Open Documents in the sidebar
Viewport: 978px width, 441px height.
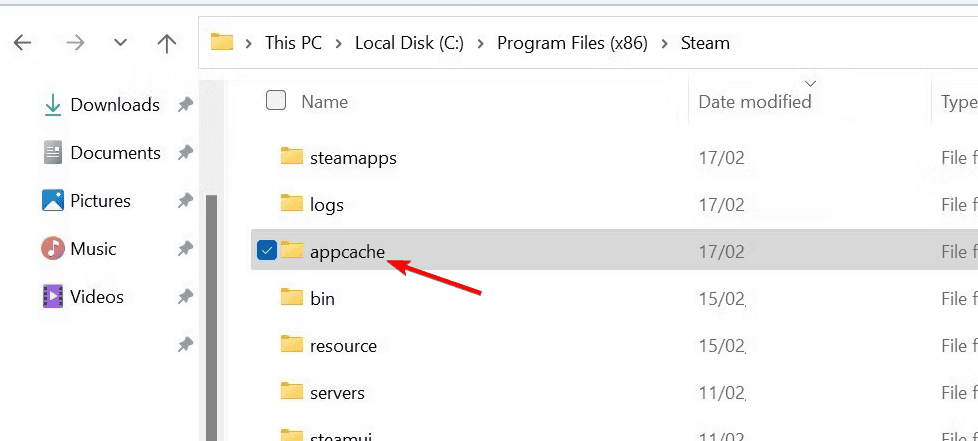pos(115,153)
